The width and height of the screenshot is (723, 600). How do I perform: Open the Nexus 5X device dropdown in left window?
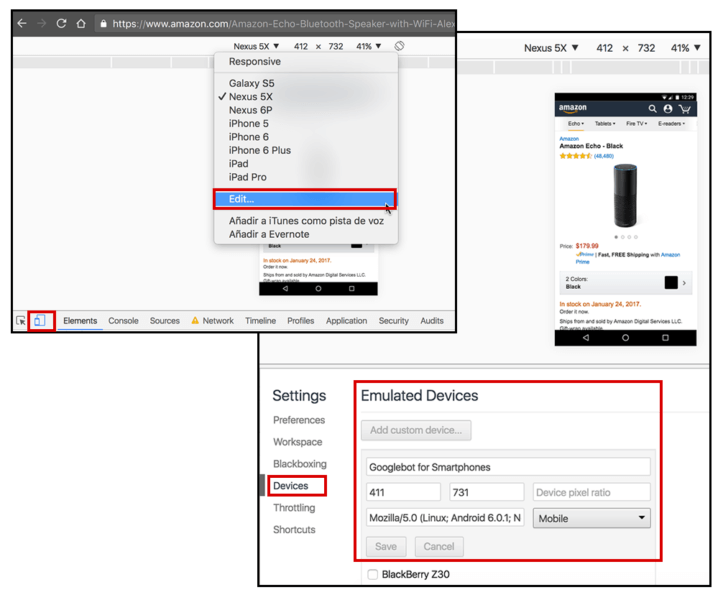(x=256, y=46)
